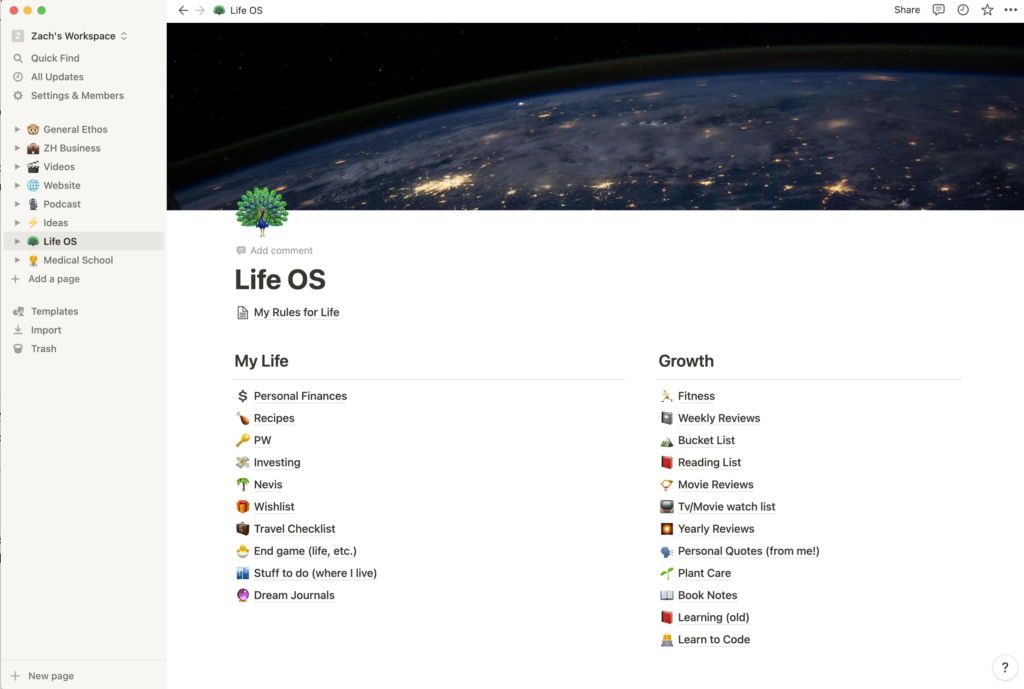Expand the Life OS page tree
The width and height of the screenshot is (1024, 689).
pyautogui.click(x=17, y=241)
